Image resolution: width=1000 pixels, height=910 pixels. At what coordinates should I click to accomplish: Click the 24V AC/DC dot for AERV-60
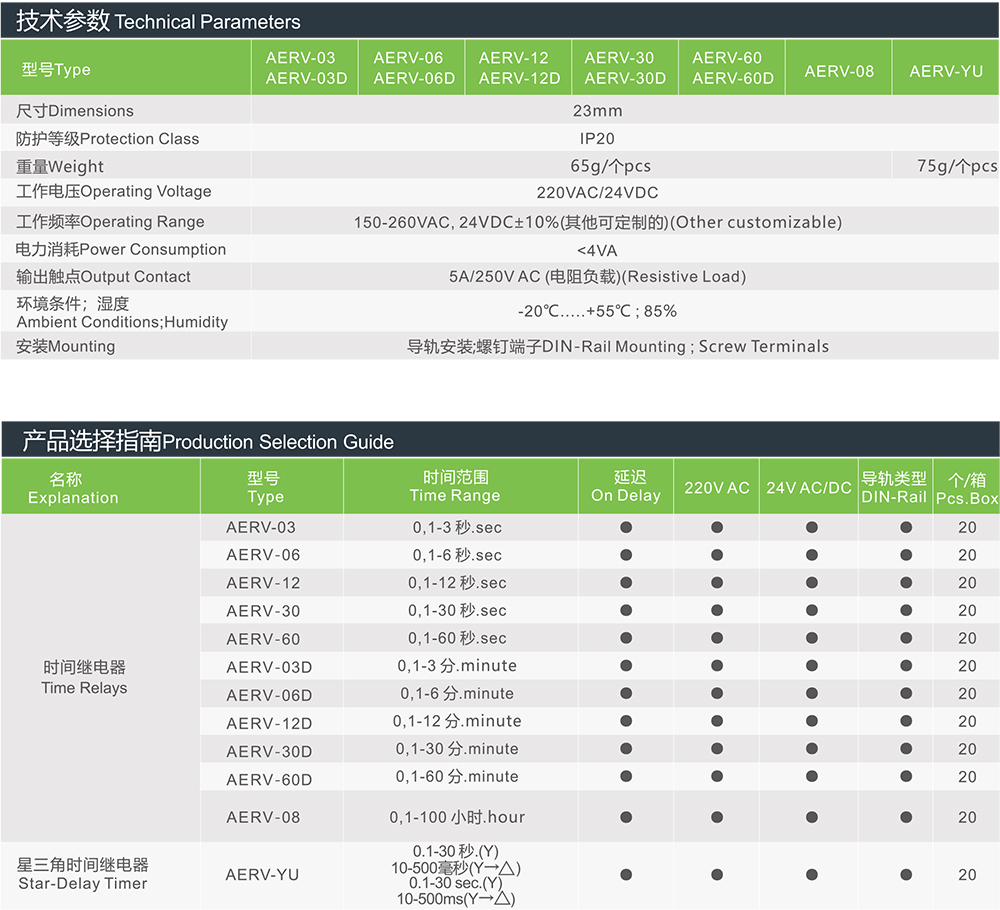click(x=812, y=638)
